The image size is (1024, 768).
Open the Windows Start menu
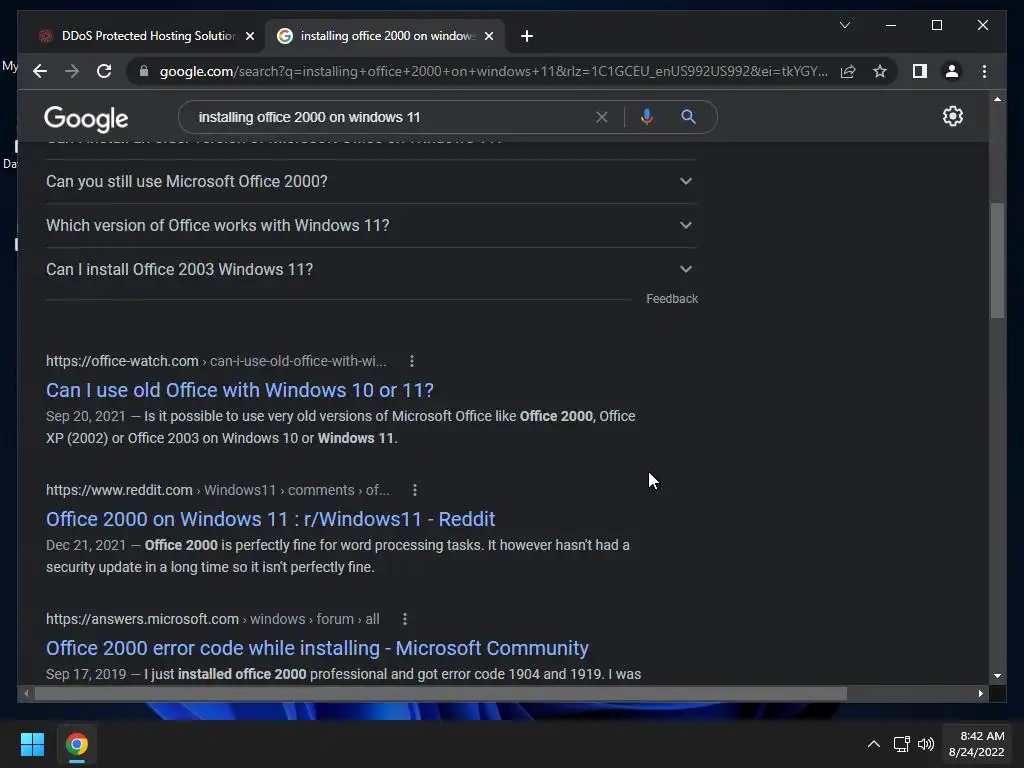(32, 744)
